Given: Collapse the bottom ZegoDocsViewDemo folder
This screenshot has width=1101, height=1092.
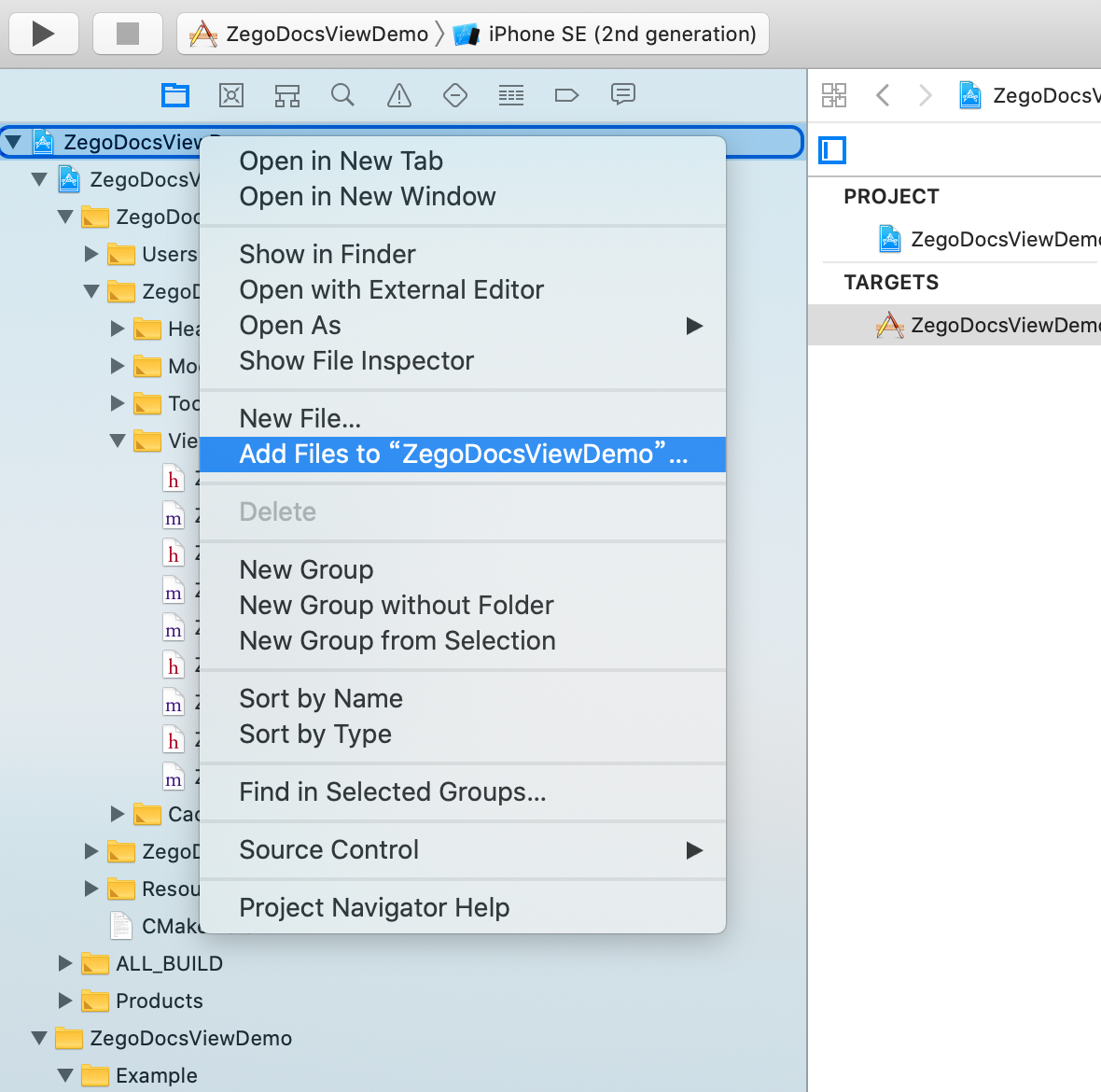Looking at the screenshot, I should (x=39, y=1037).
